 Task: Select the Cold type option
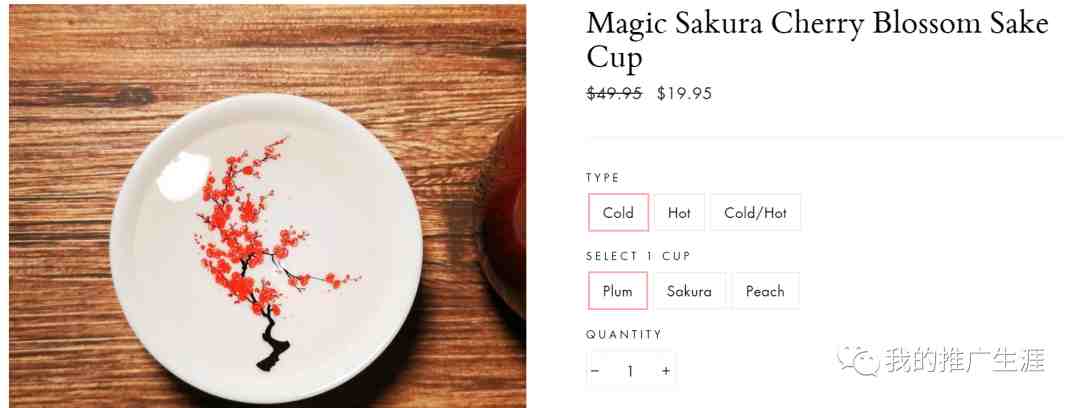click(618, 213)
